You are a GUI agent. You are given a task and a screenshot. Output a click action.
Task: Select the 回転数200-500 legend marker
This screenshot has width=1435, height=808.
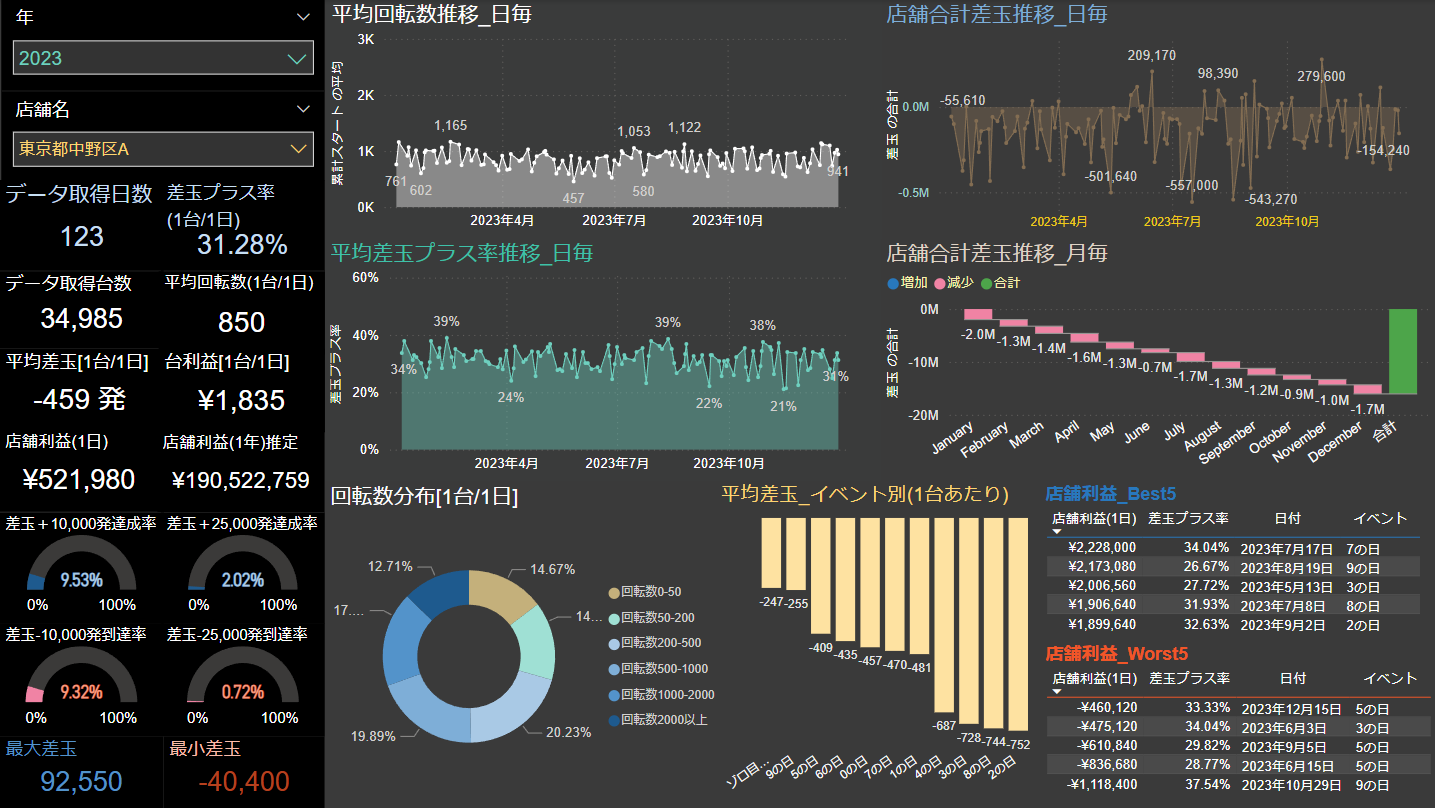click(613, 643)
